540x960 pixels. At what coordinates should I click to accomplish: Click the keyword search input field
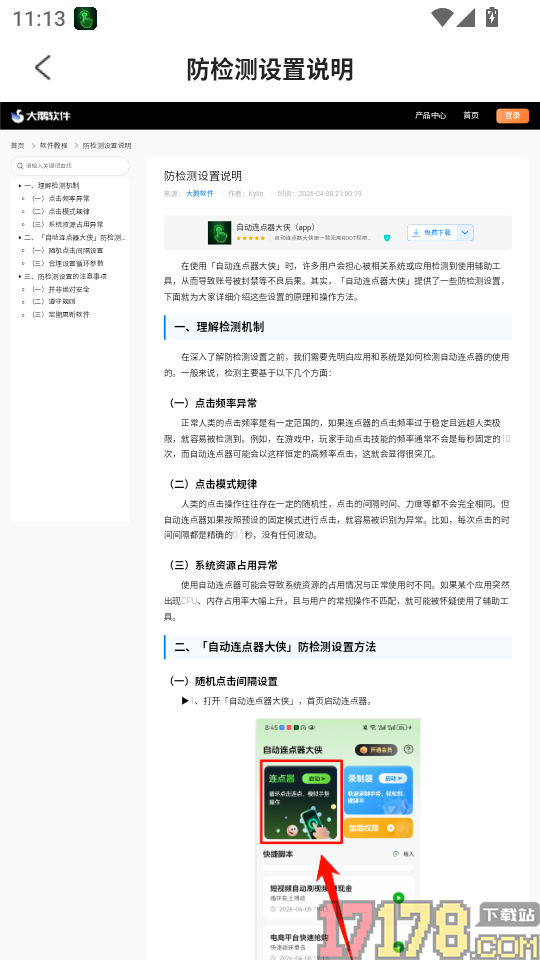[x=70, y=166]
